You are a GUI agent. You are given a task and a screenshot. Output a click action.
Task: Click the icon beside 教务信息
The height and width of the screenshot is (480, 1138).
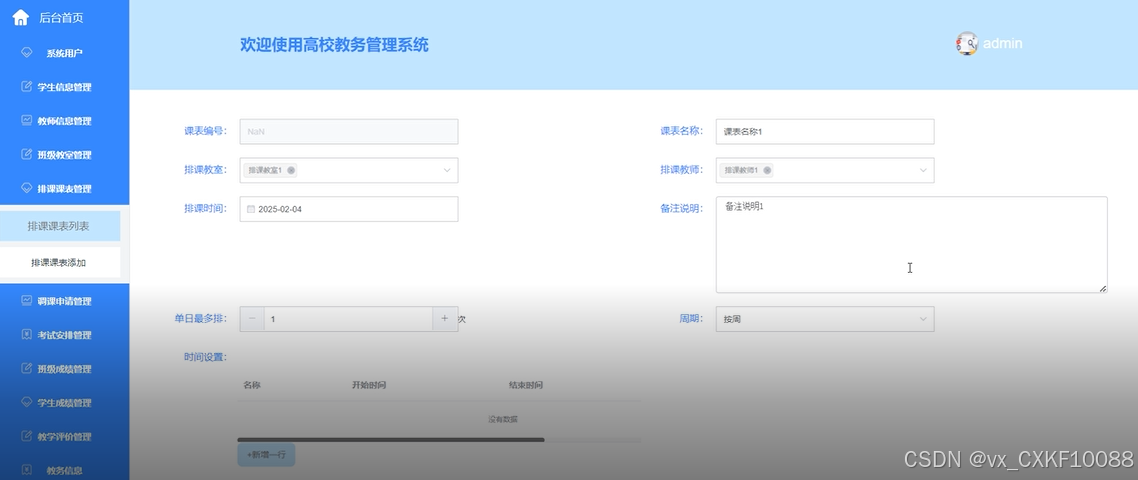coord(27,469)
